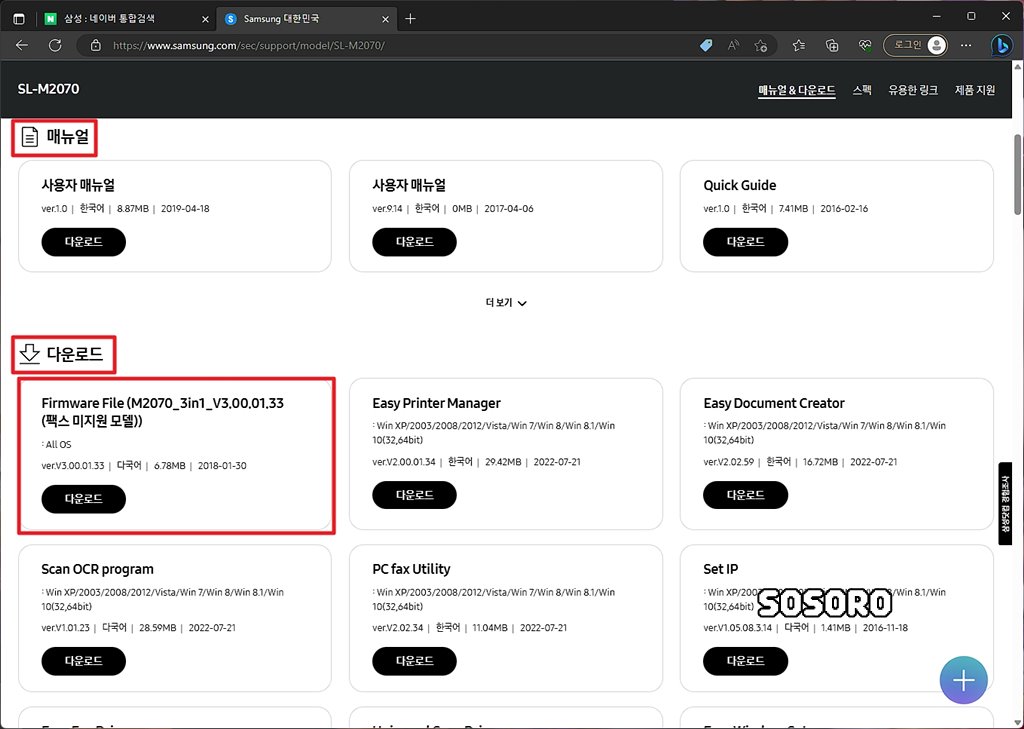Click the 로그인 profile button
The width and height of the screenshot is (1024, 729).
915,45
